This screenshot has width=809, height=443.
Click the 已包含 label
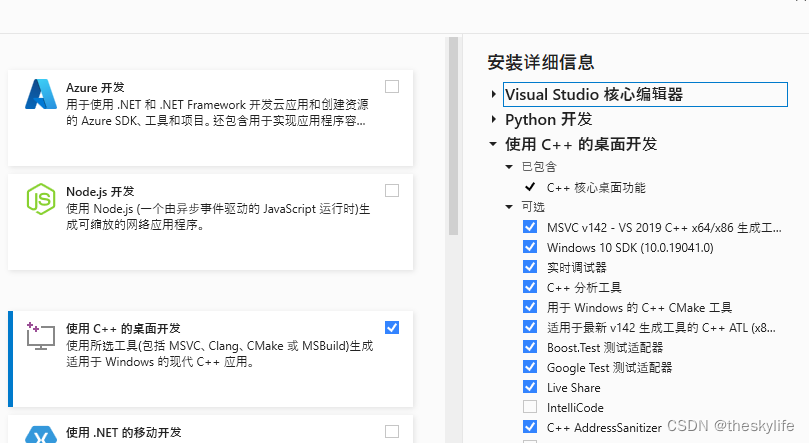coord(539,167)
